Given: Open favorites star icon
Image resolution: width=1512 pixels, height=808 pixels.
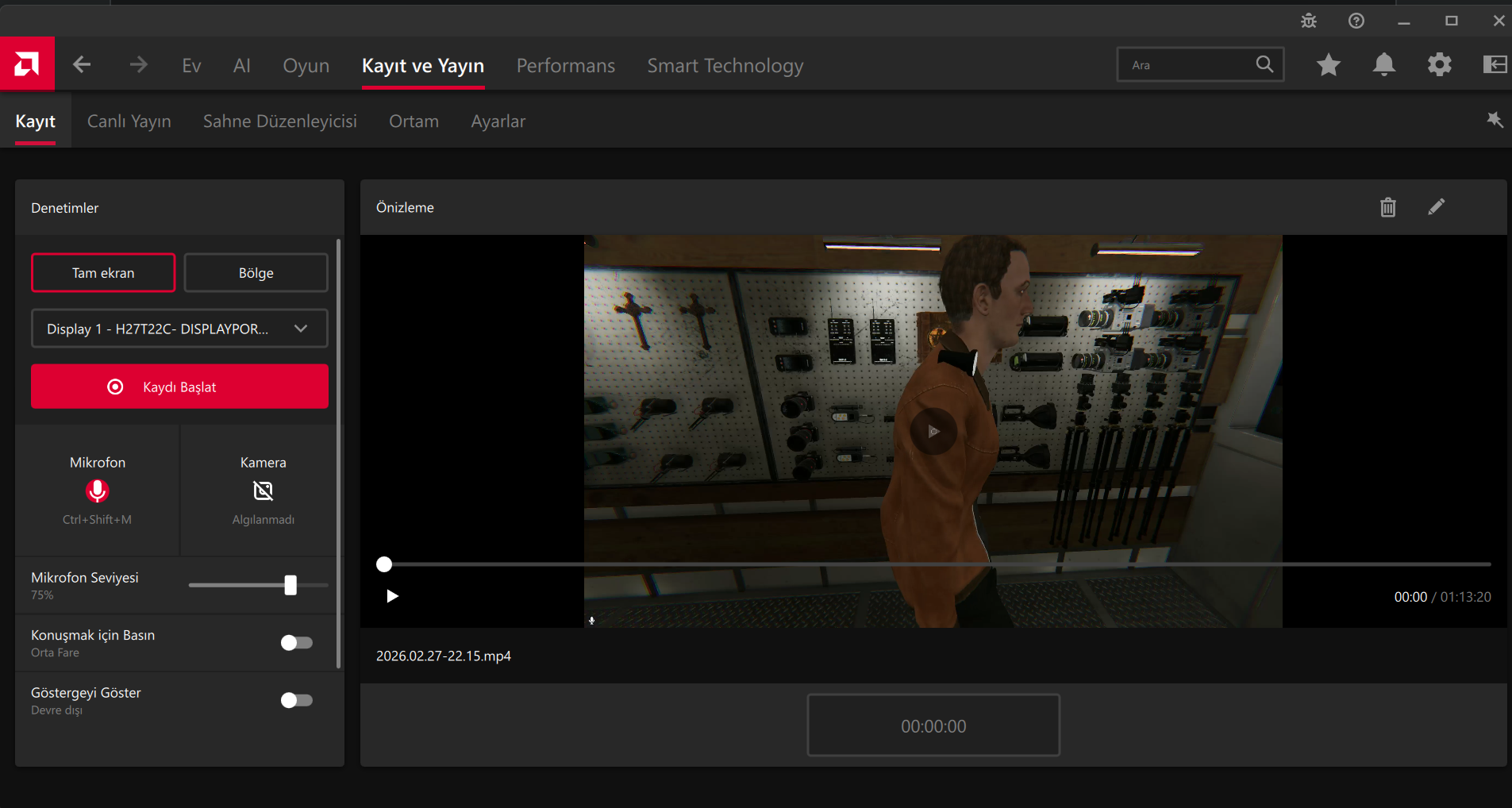Looking at the screenshot, I should [x=1329, y=64].
